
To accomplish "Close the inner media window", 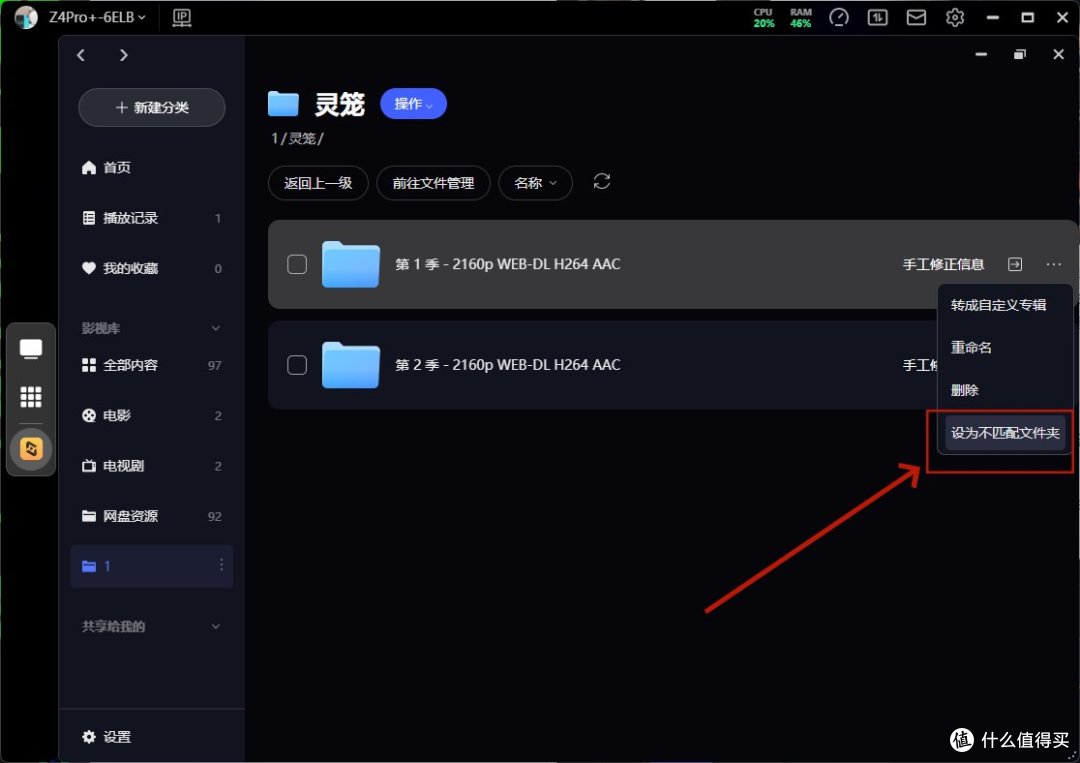I will click(1059, 54).
